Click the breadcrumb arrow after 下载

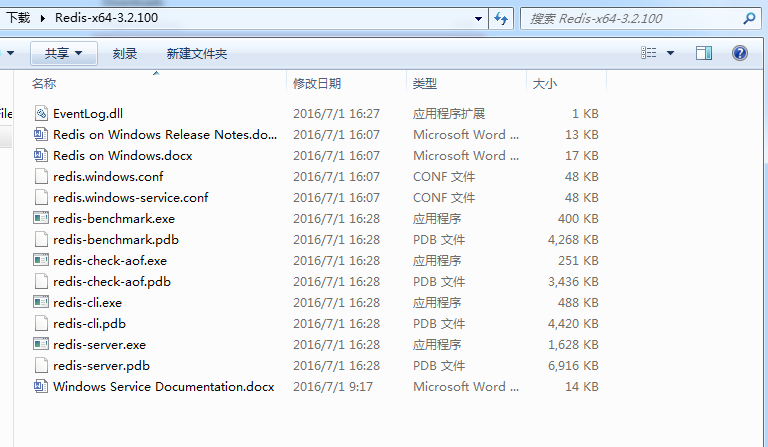click(x=43, y=19)
